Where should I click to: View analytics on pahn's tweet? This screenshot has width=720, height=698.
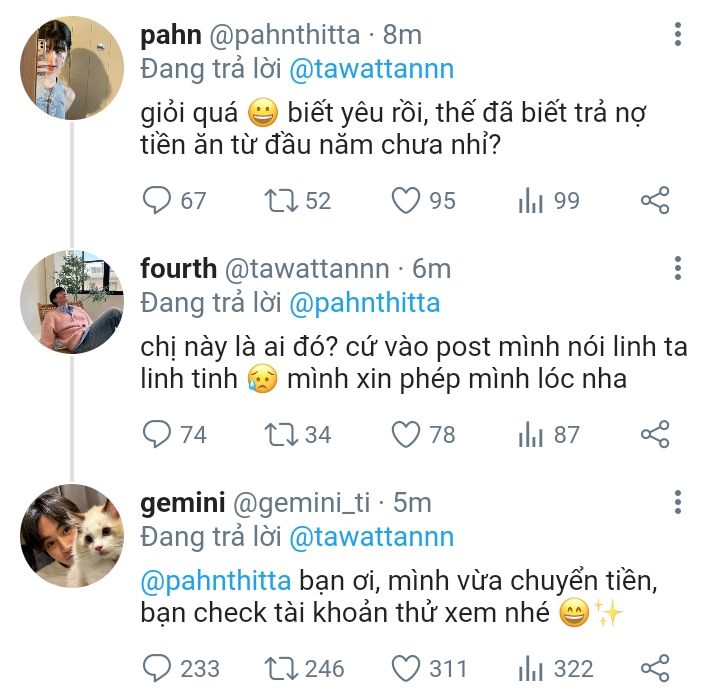[x=530, y=201]
